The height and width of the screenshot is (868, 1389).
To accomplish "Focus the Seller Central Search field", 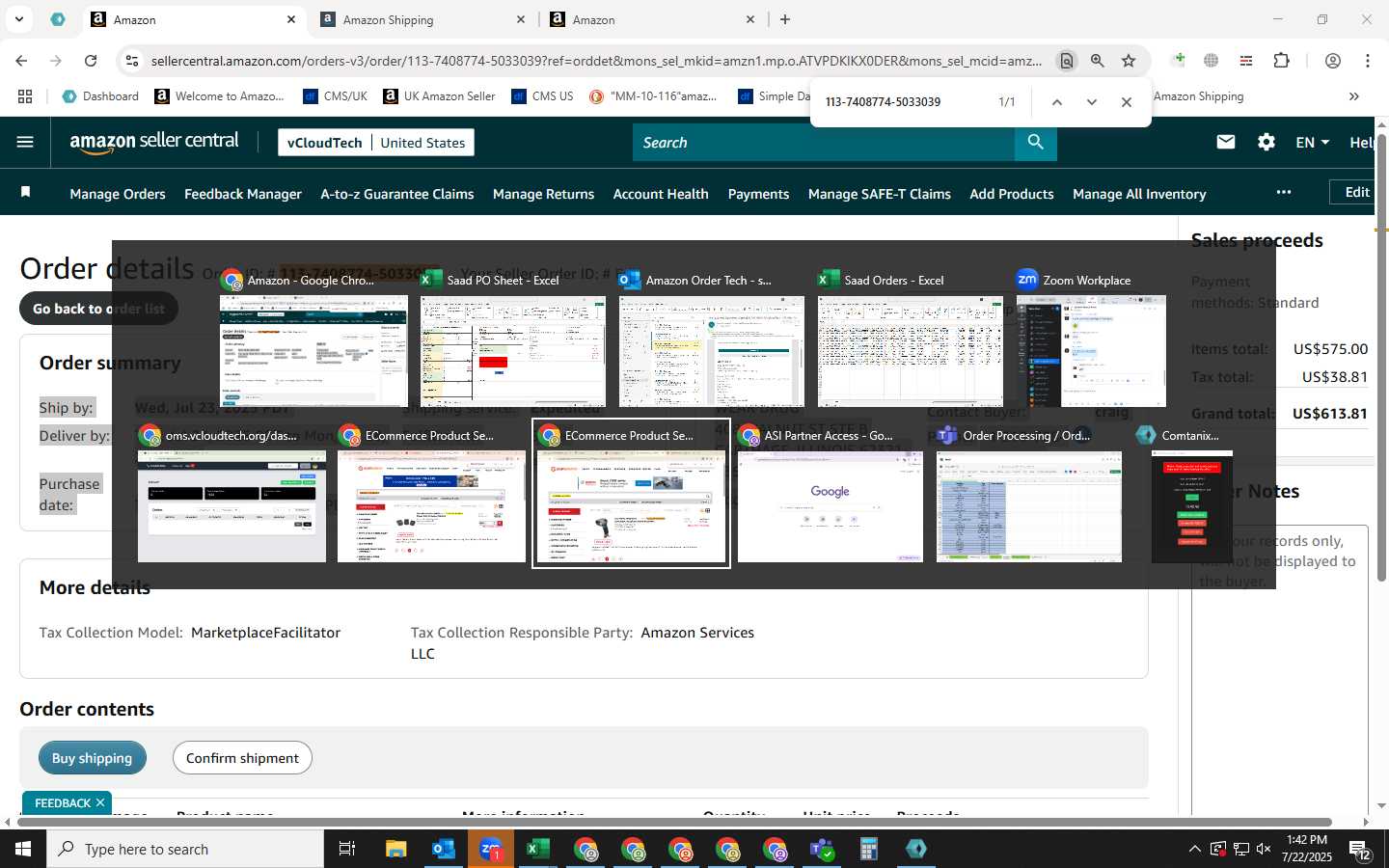I will click(x=824, y=143).
